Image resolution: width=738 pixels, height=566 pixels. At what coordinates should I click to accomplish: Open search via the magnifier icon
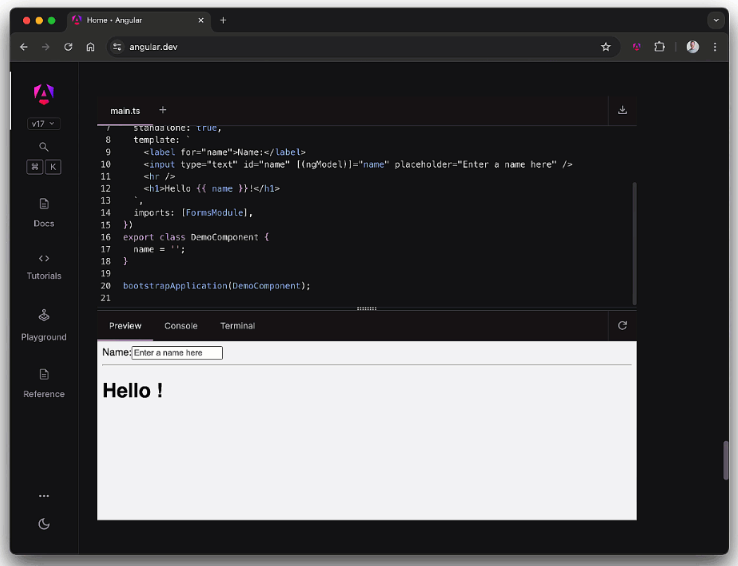pos(44,147)
